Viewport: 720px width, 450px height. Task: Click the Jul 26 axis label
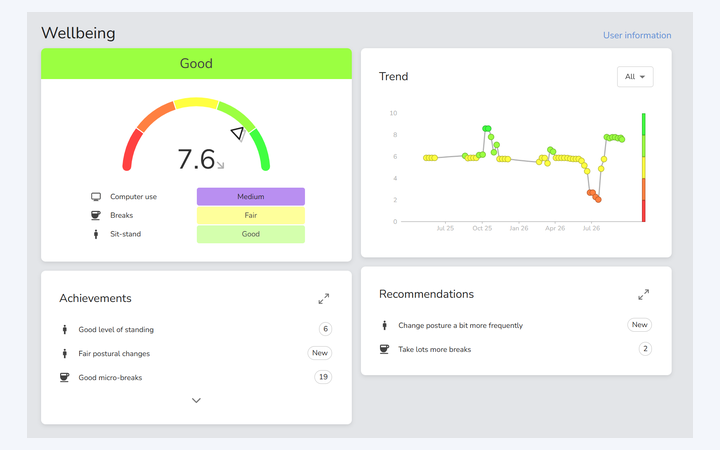(x=591, y=228)
